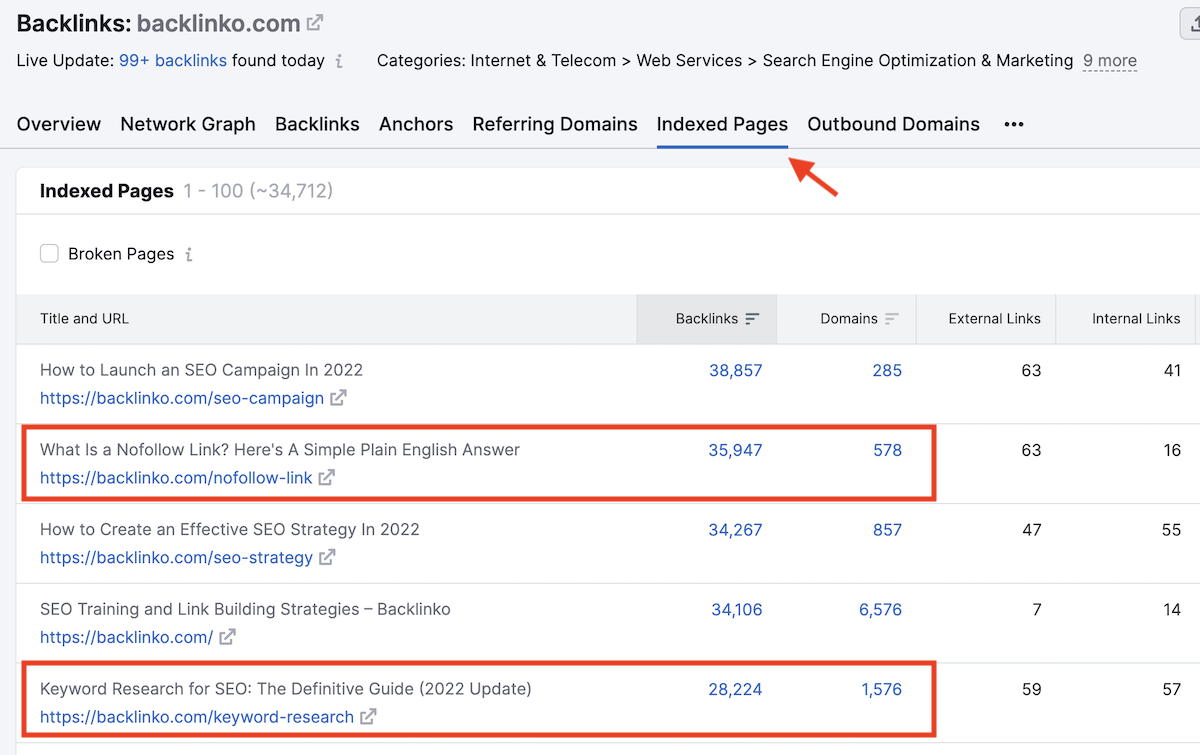Open the 6,576 domains count link
This screenshot has height=755, width=1200.
880,609
